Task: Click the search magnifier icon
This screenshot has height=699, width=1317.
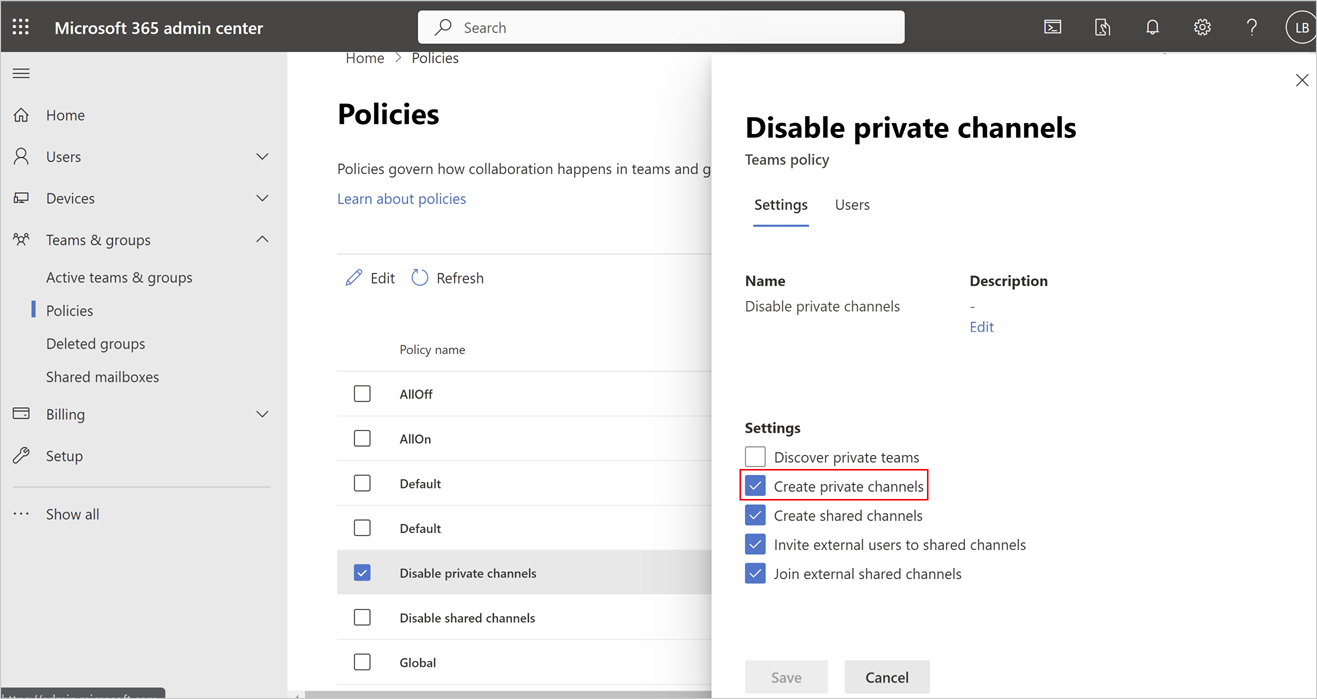Action: coord(443,27)
